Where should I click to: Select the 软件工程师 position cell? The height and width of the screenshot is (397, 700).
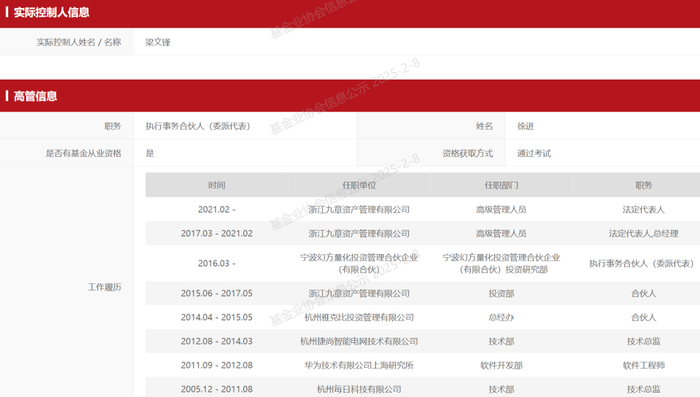644,365
